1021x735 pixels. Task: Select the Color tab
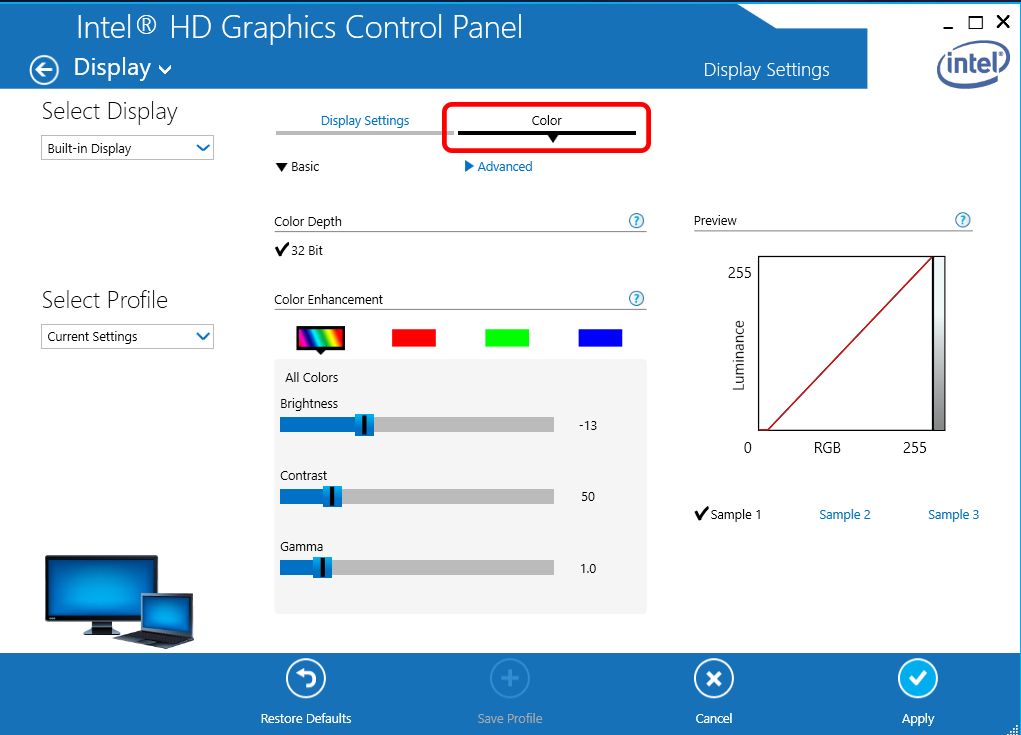point(546,120)
